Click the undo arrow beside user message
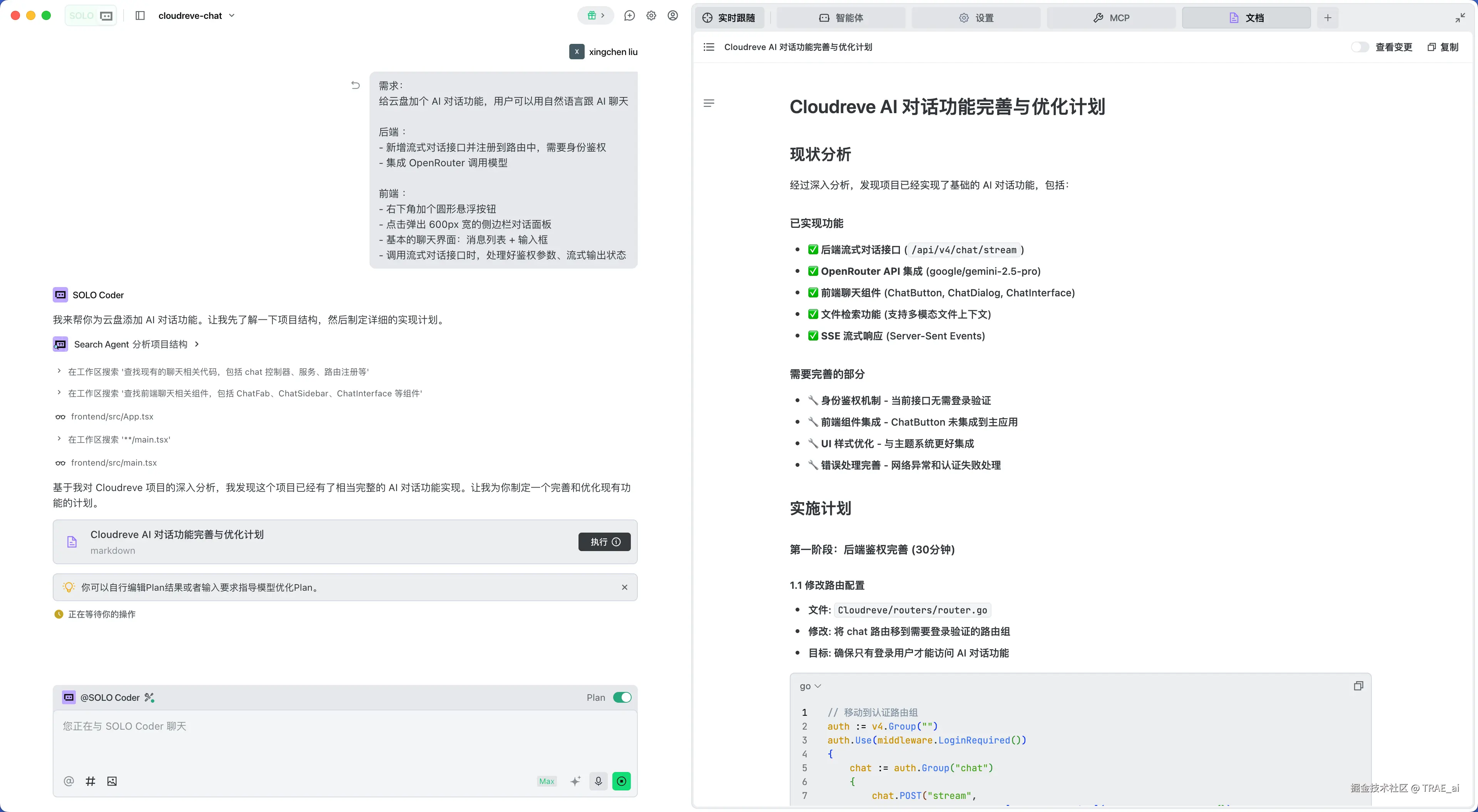1478x812 pixels. coord(355,85)
